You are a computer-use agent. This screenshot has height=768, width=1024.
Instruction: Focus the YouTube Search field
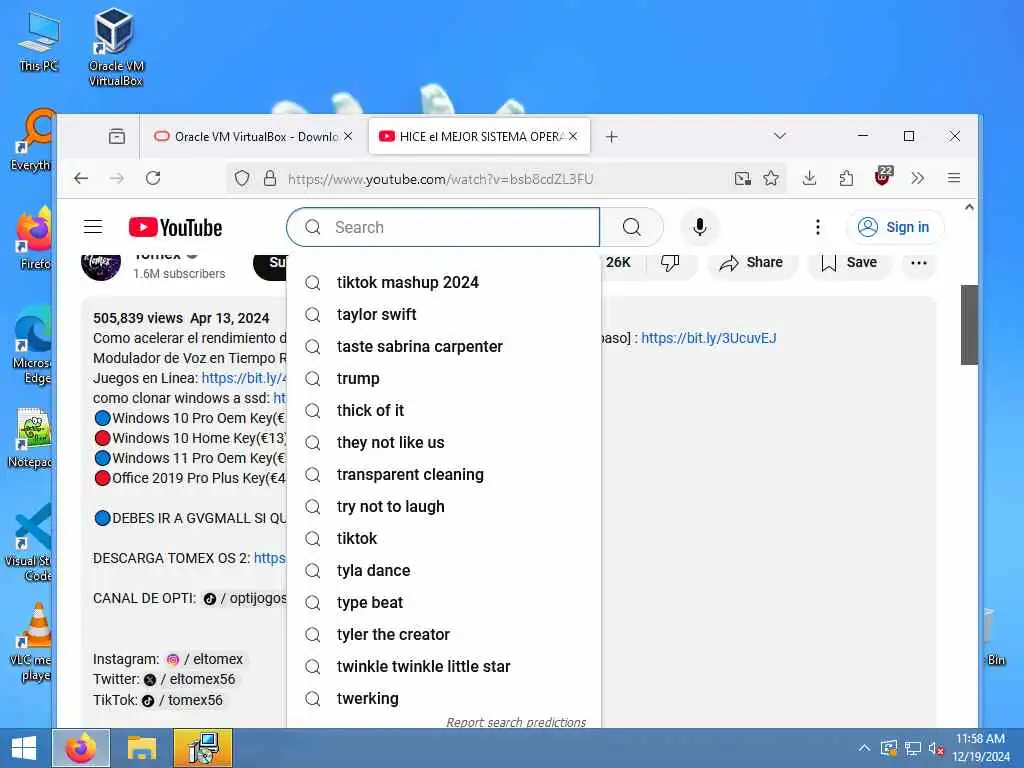point(443,227)
